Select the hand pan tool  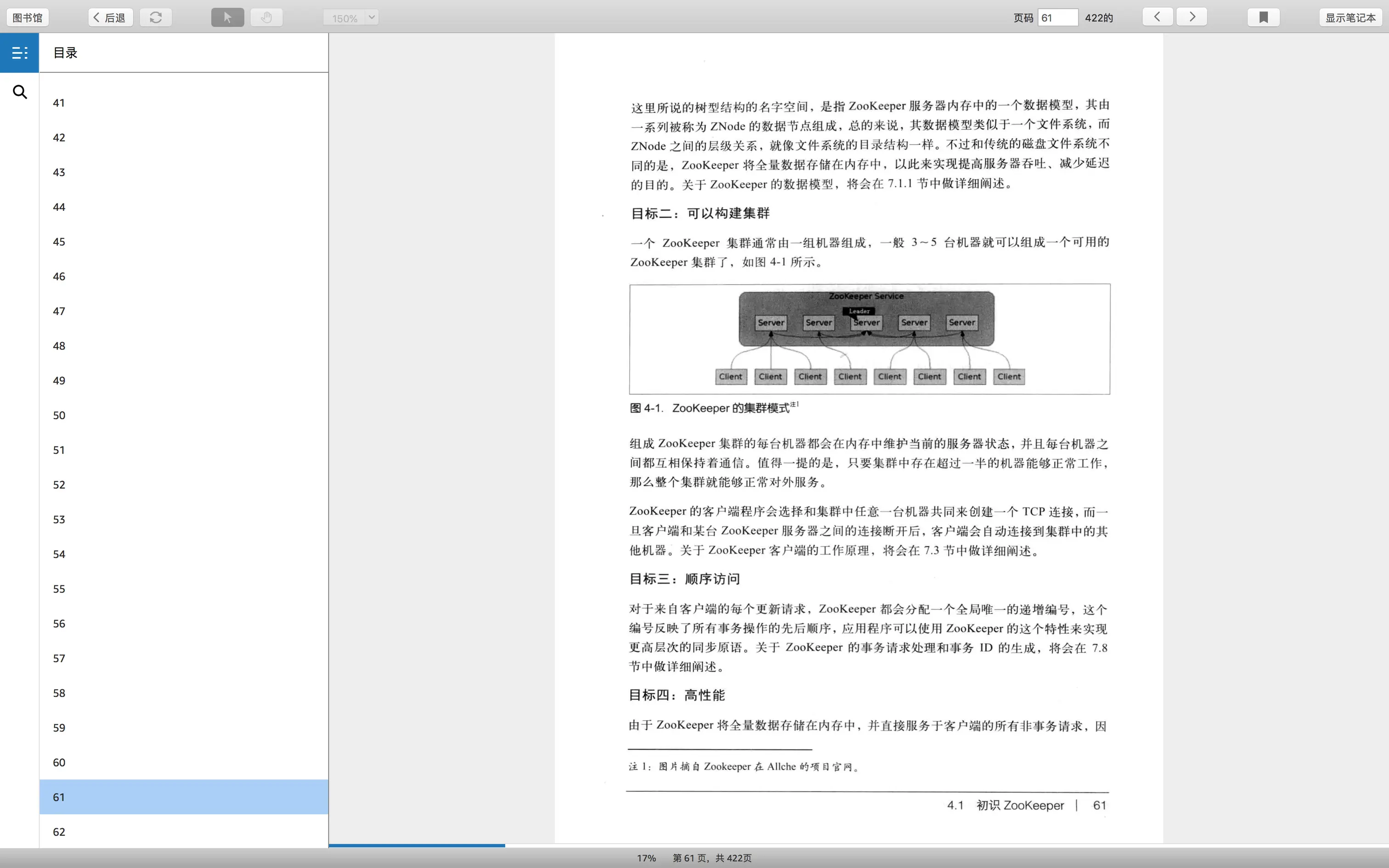(266, 17)
